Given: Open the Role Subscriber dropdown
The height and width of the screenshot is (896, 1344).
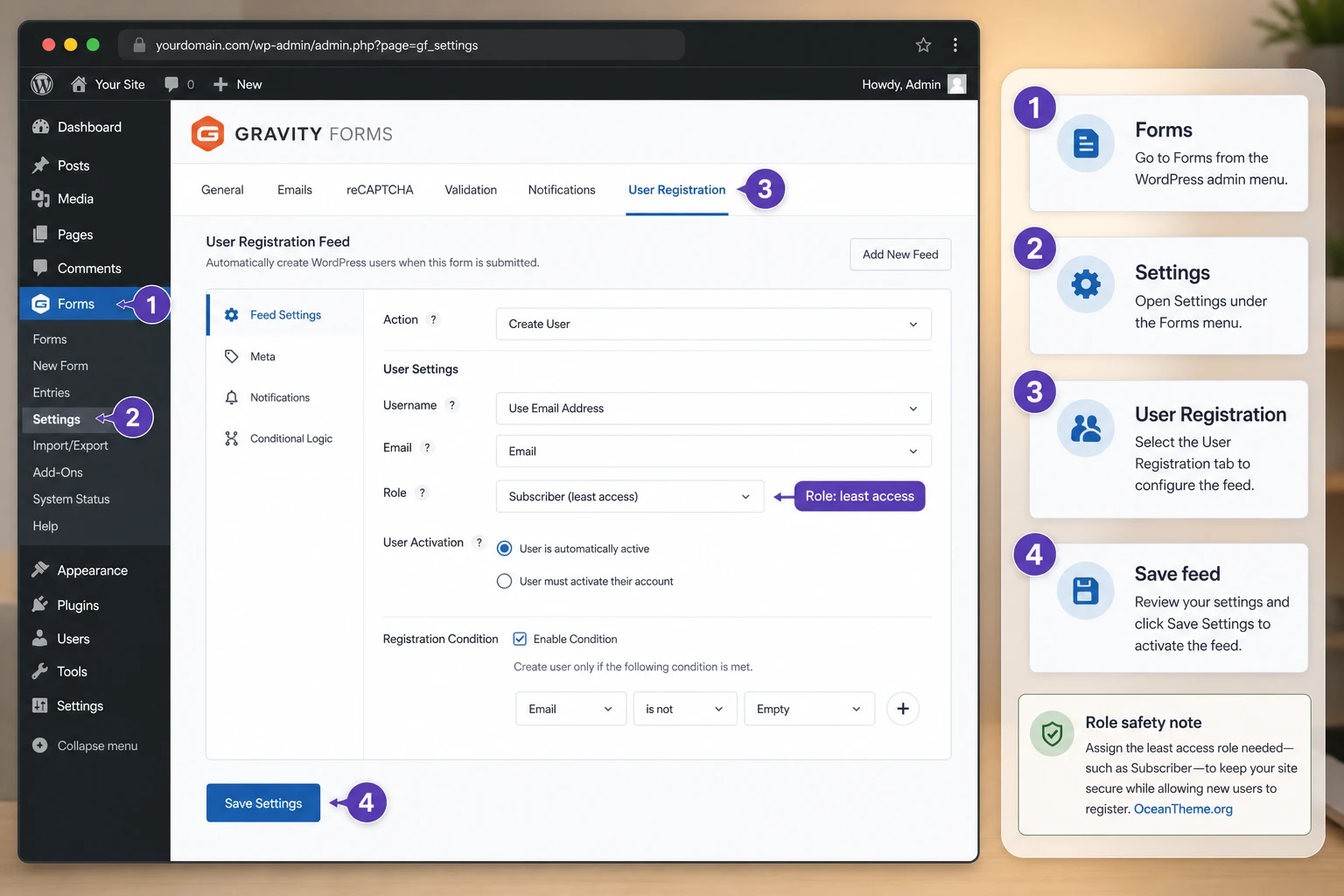Looking at the screenshot, I should (x=630, y=496).
